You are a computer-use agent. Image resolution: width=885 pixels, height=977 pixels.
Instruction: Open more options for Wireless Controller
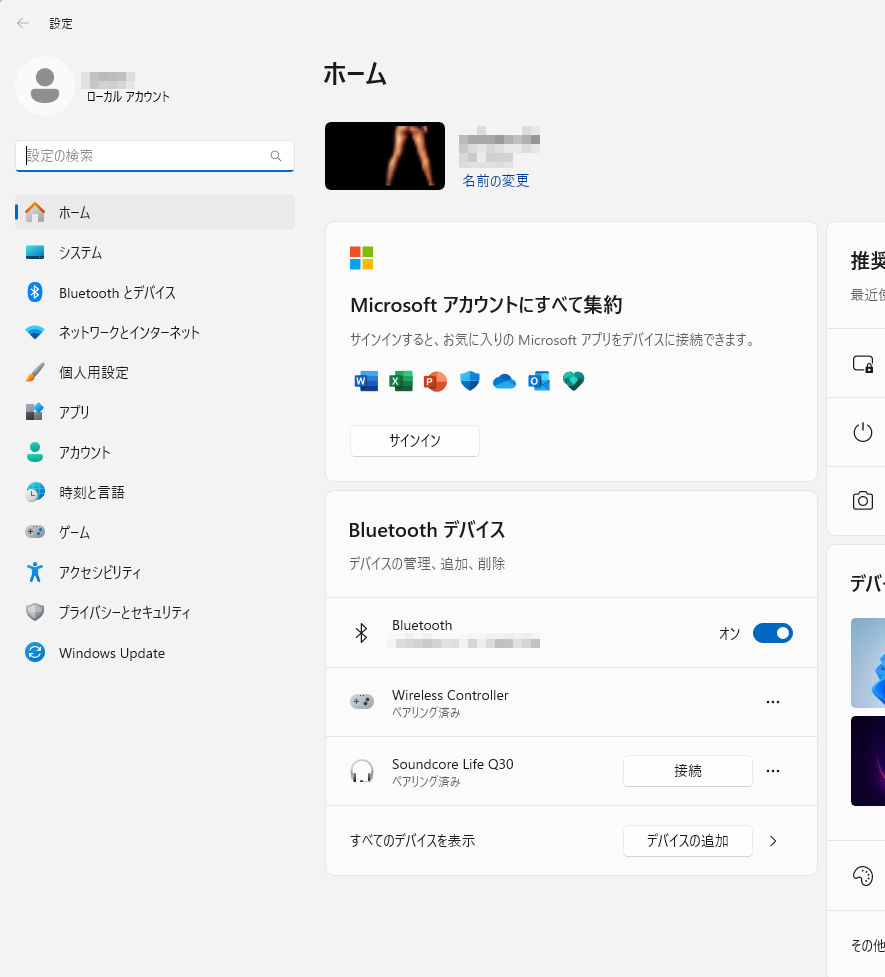772,702
